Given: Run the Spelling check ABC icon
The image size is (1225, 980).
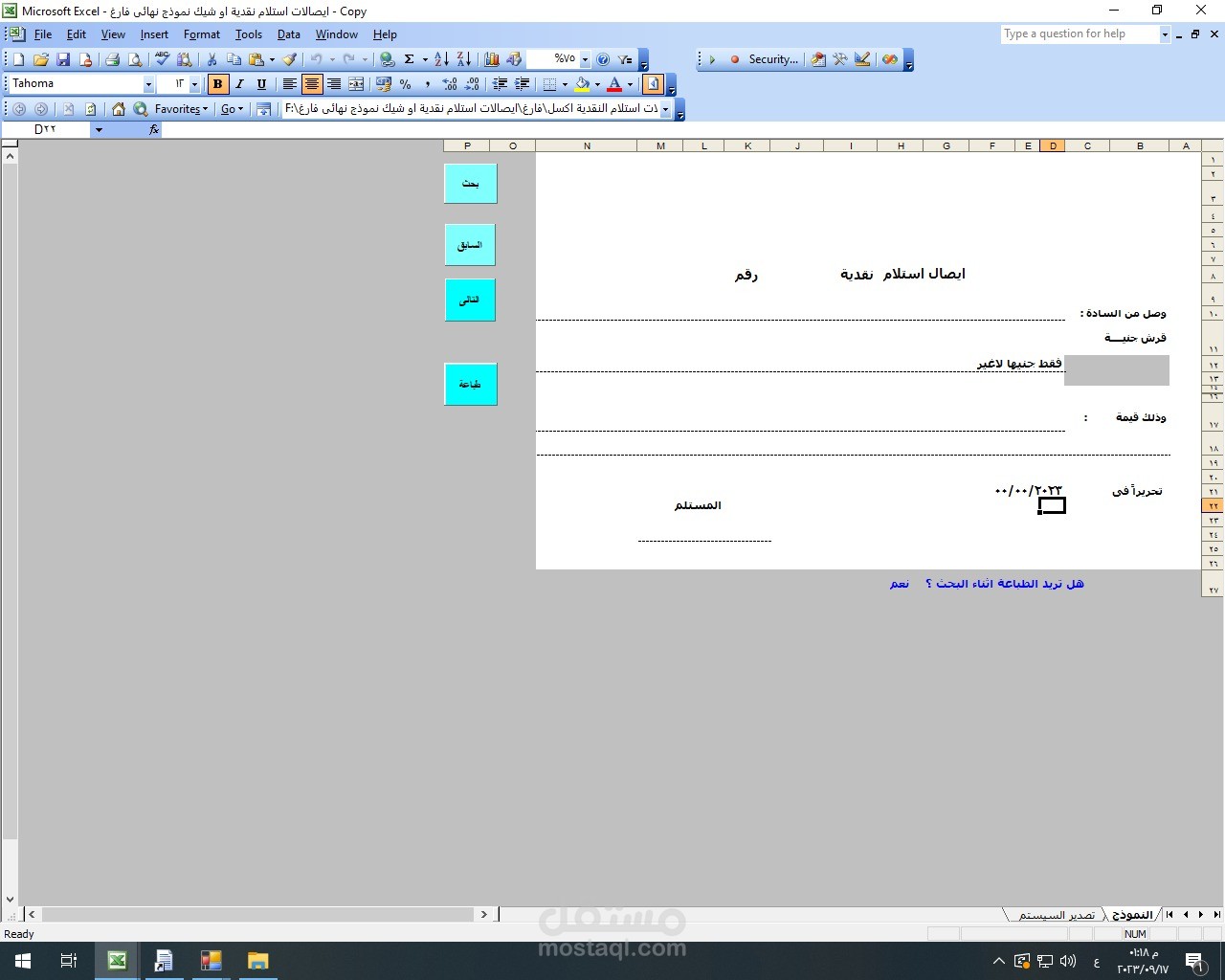Looking at the screenshot, I should tap(162, 59).
